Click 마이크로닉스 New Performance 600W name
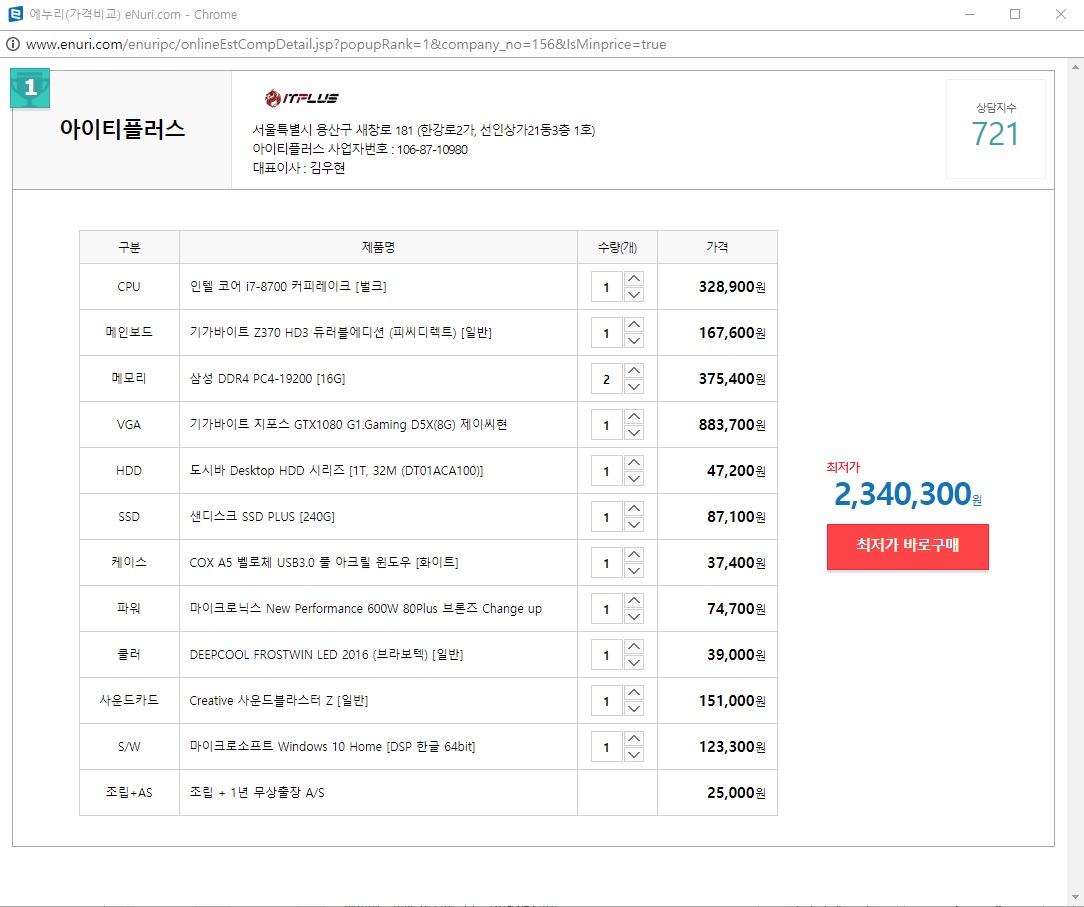The height and width of the screenshot is (907, 1084). 366,608
